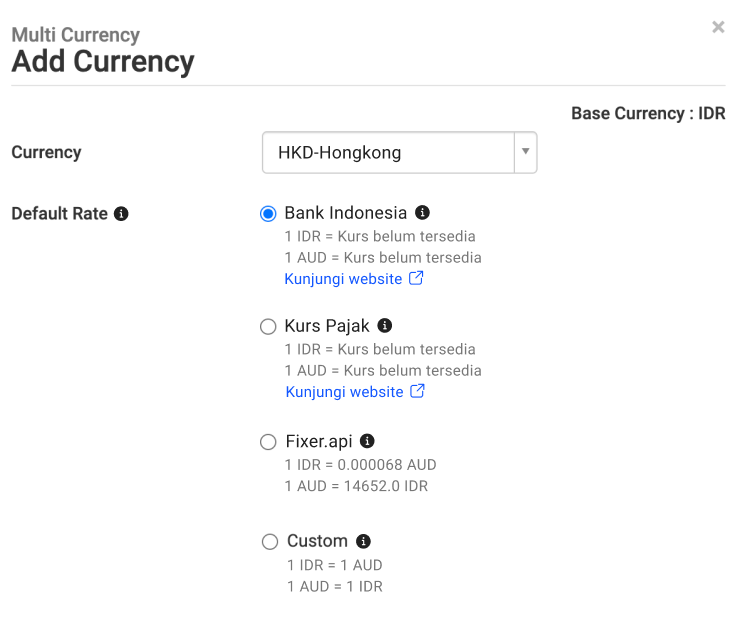This screenshot has height=621, width=741.
Task: Click the '1 AUD = 14652.0 IDR' rate
Action: pyautogui.click(x=356, y=486)
